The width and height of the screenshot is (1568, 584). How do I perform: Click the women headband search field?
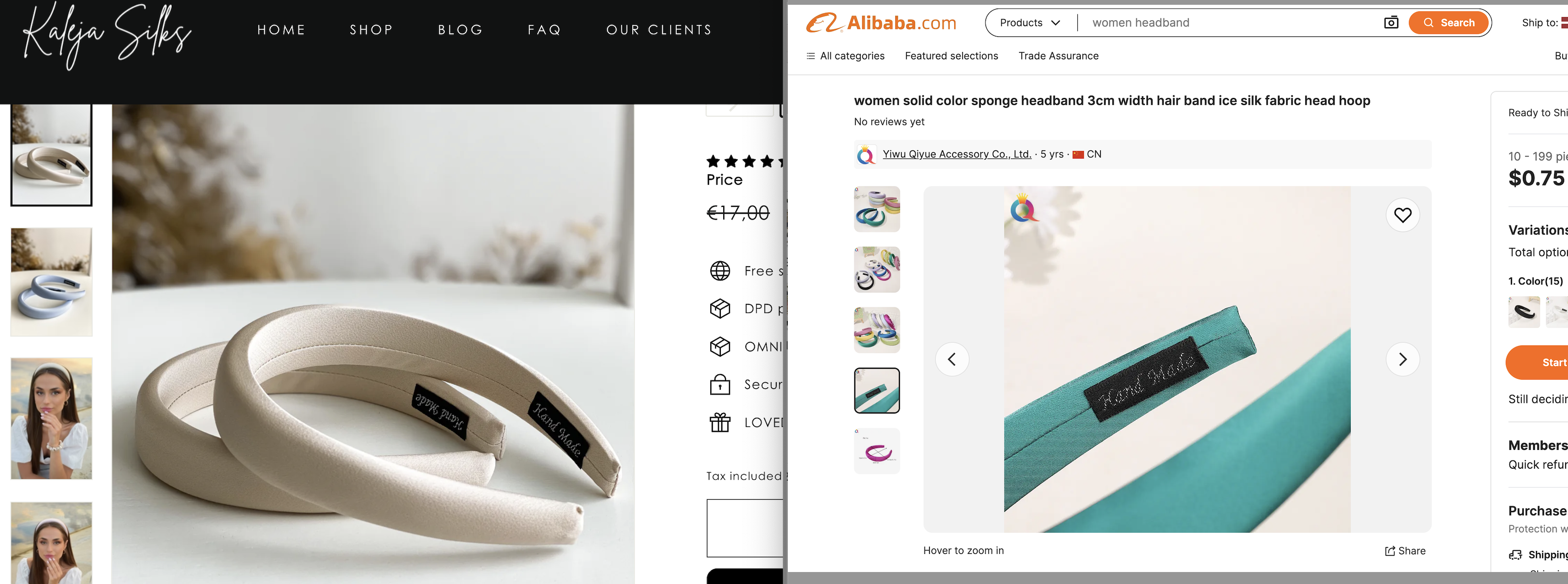(1232, 22)
